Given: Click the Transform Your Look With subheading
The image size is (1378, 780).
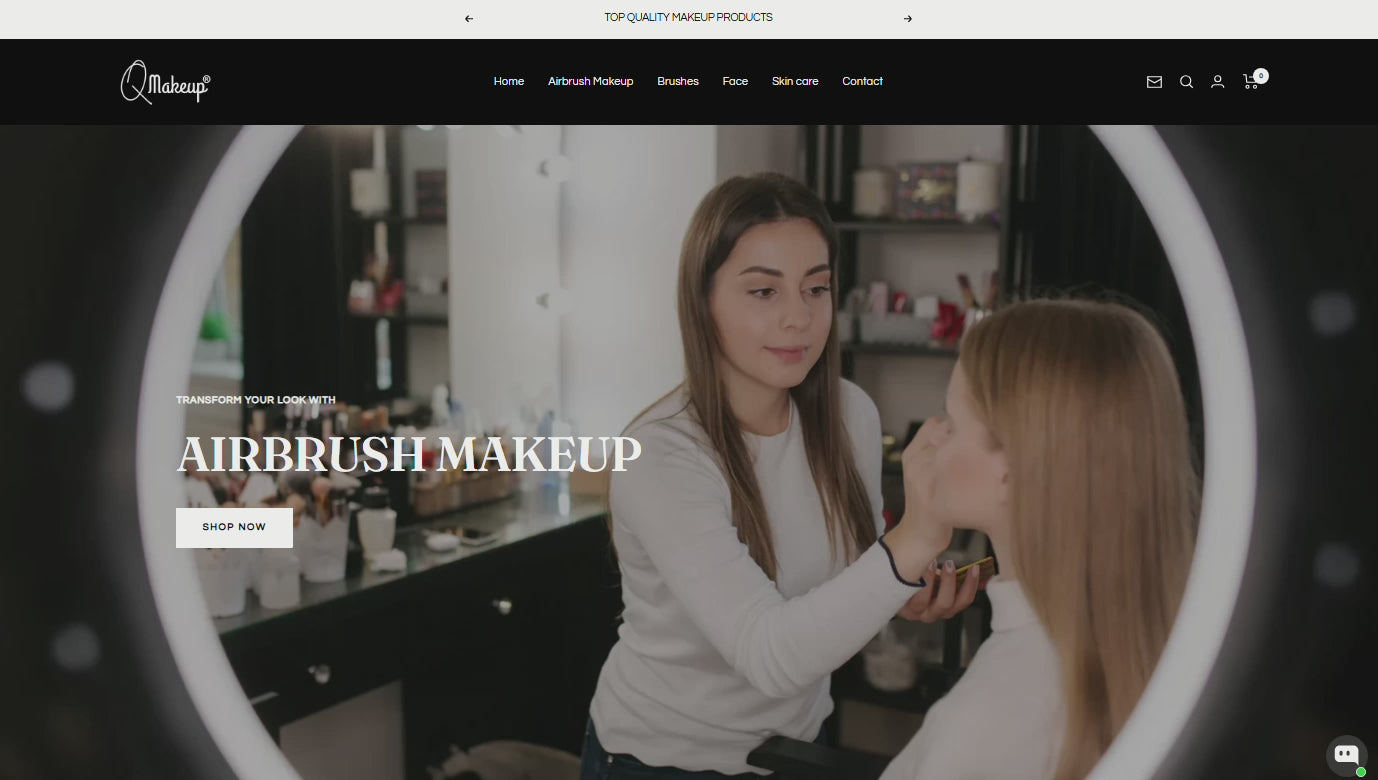Looking at the screenshot, I should point(256,400).
